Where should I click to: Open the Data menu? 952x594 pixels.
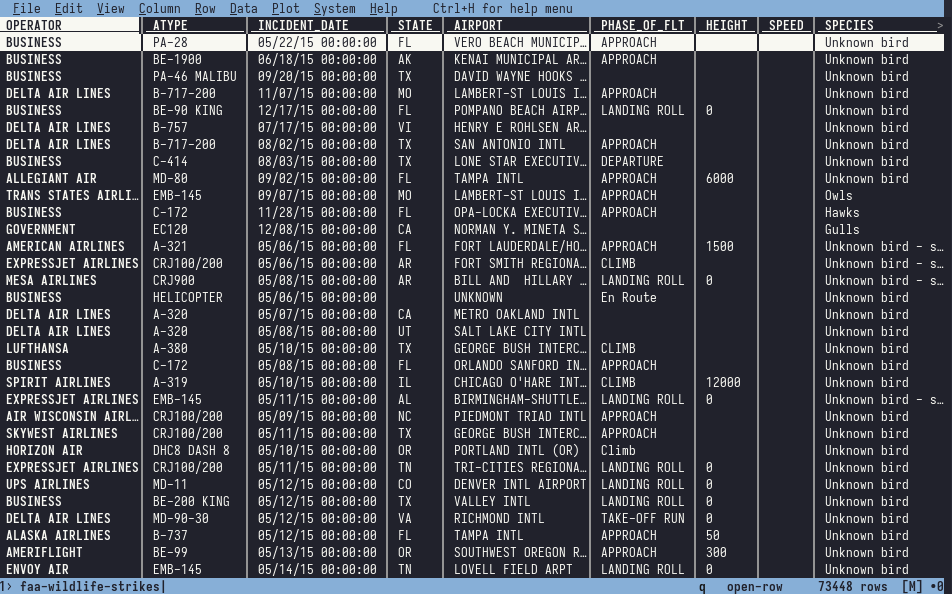(243, 9)
